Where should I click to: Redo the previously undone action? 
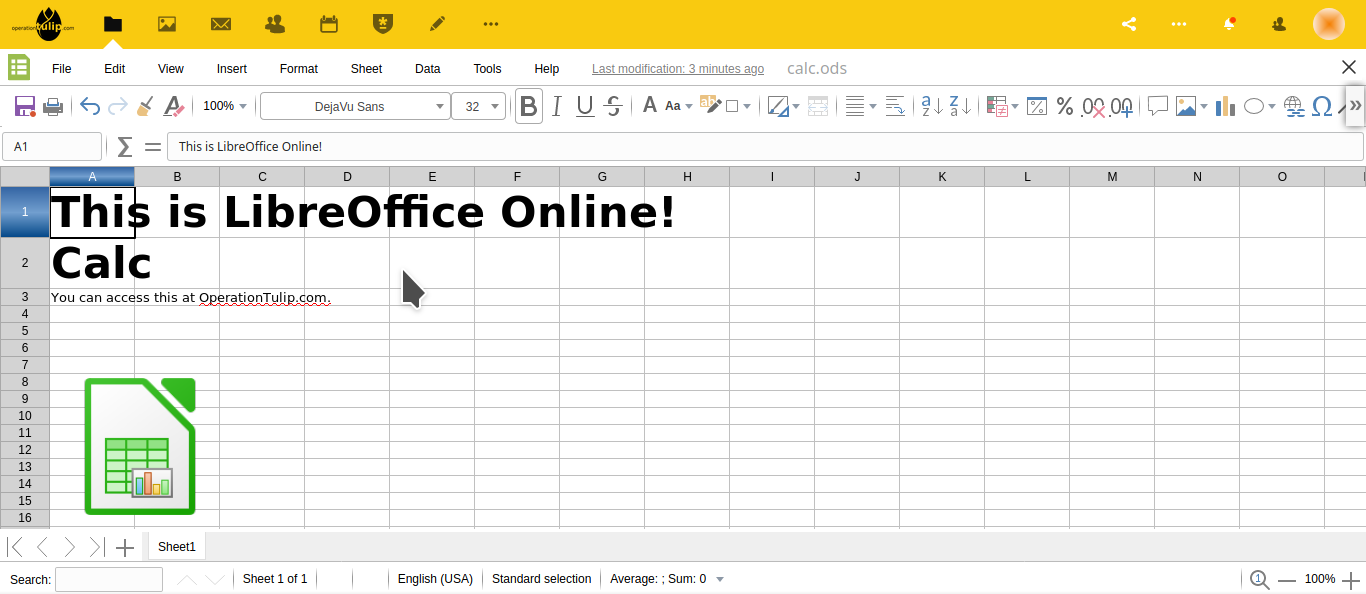click(x=117, y=106)
